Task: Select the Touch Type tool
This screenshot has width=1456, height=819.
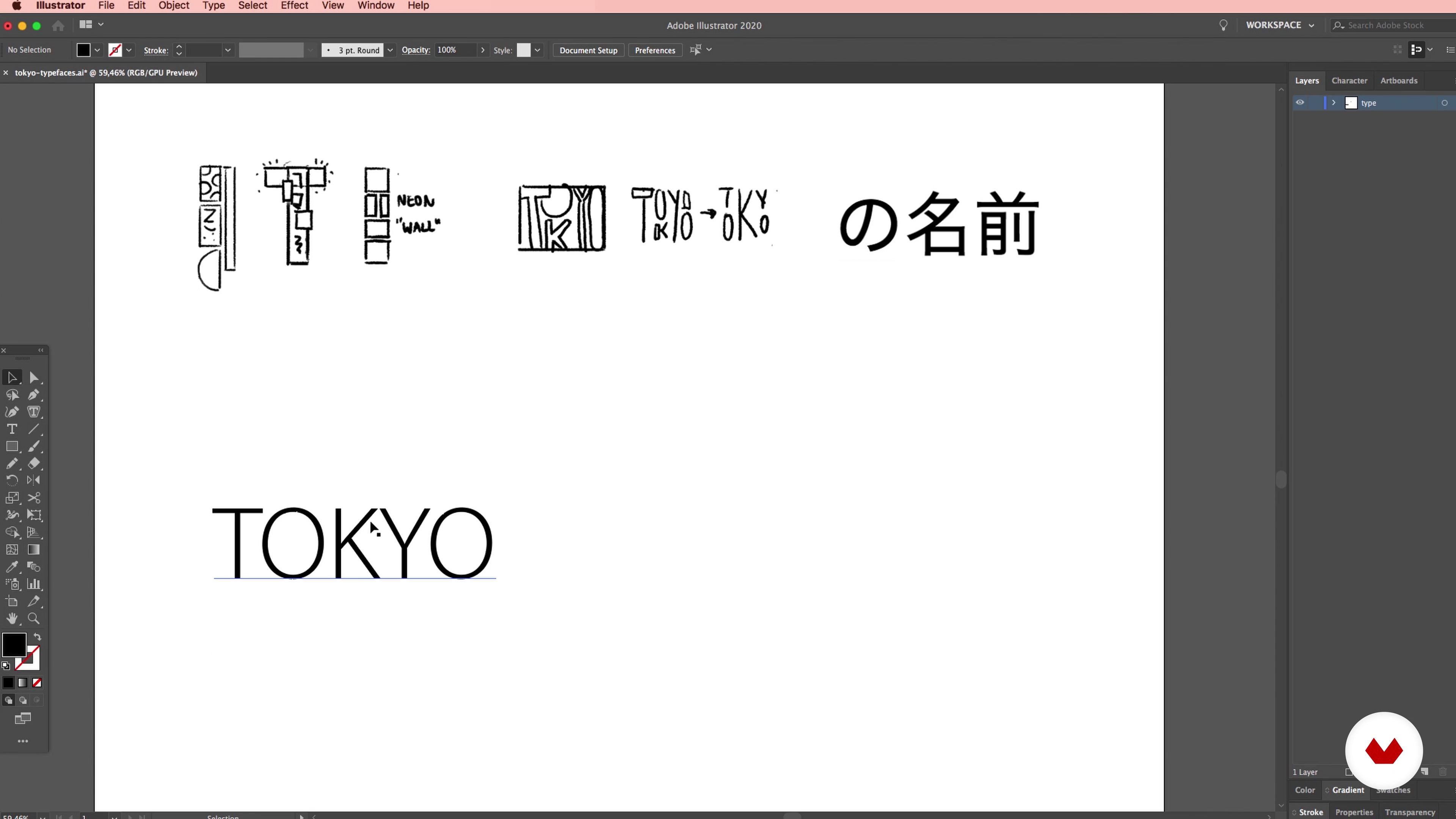Action: [x=33, y=412]
